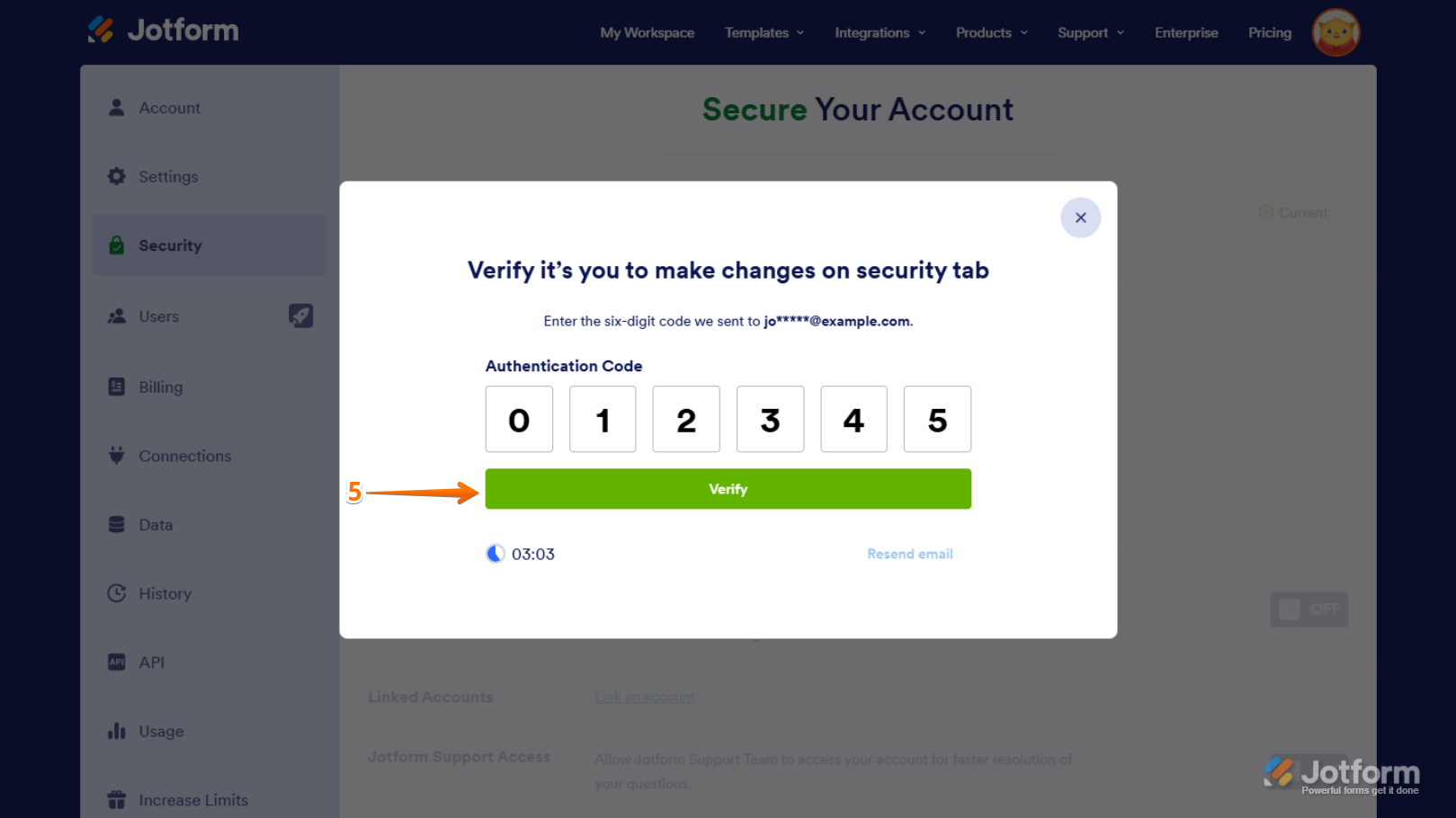1456x818 pixels.
Task: Click the Users upgrade rocket icon
Action: pyautogui.click(x=300, y=316)
